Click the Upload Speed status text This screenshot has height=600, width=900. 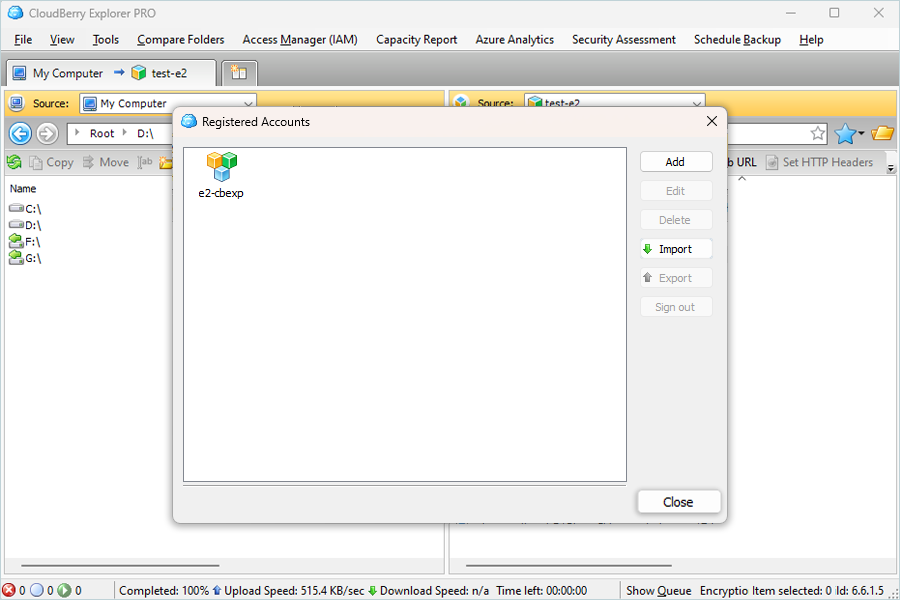[294, 590]
